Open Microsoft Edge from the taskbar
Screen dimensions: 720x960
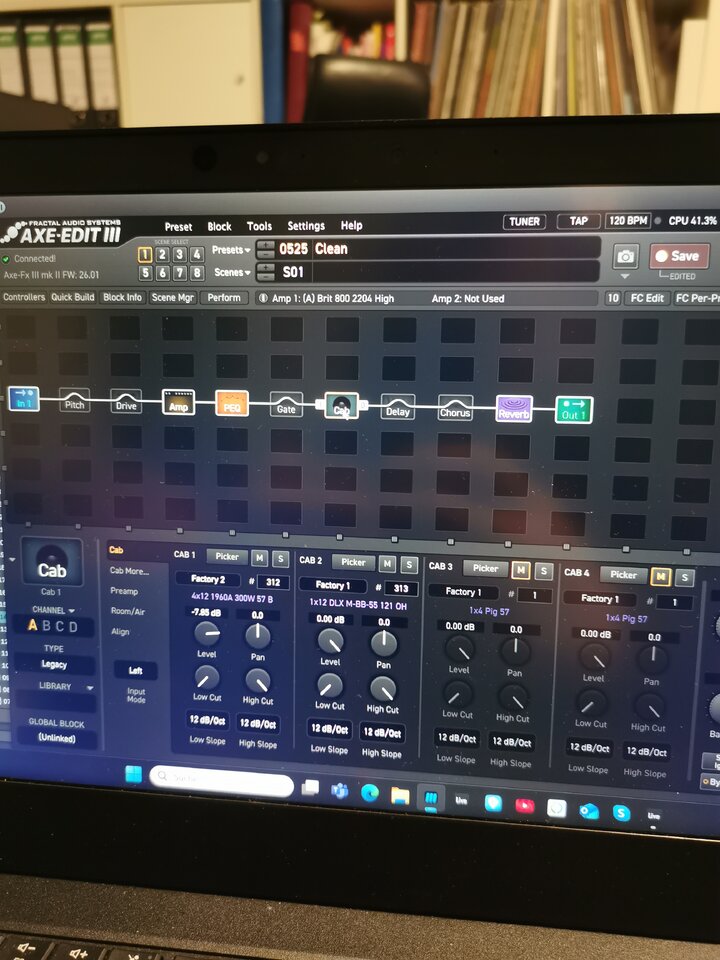tap(369, 793)
